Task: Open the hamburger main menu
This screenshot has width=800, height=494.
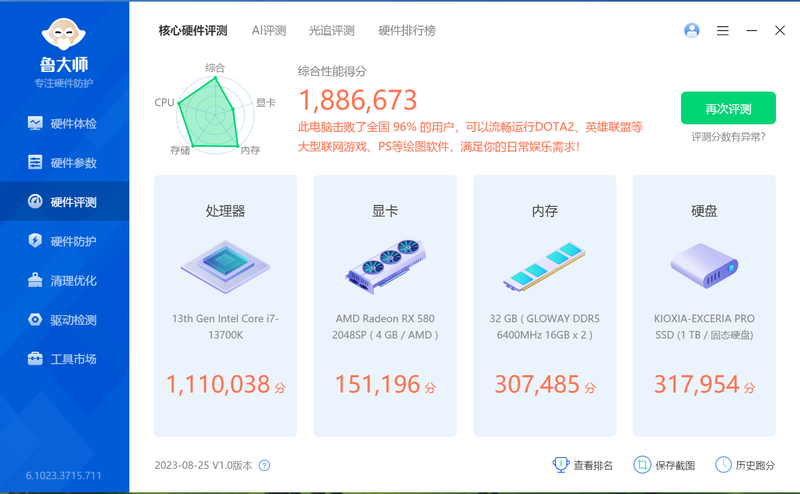Action: (722, 31)
